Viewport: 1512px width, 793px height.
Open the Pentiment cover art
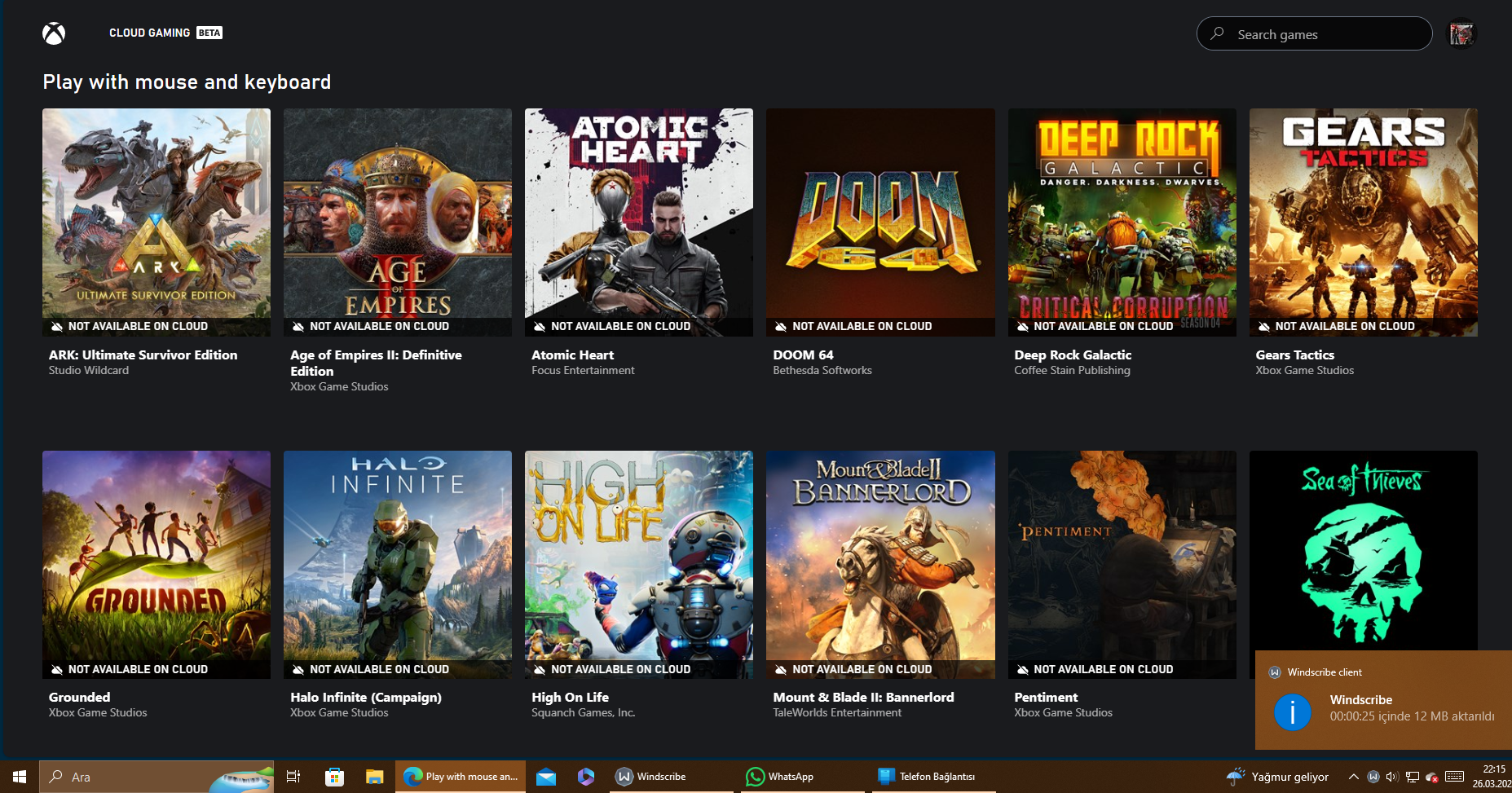point(1122,565)
